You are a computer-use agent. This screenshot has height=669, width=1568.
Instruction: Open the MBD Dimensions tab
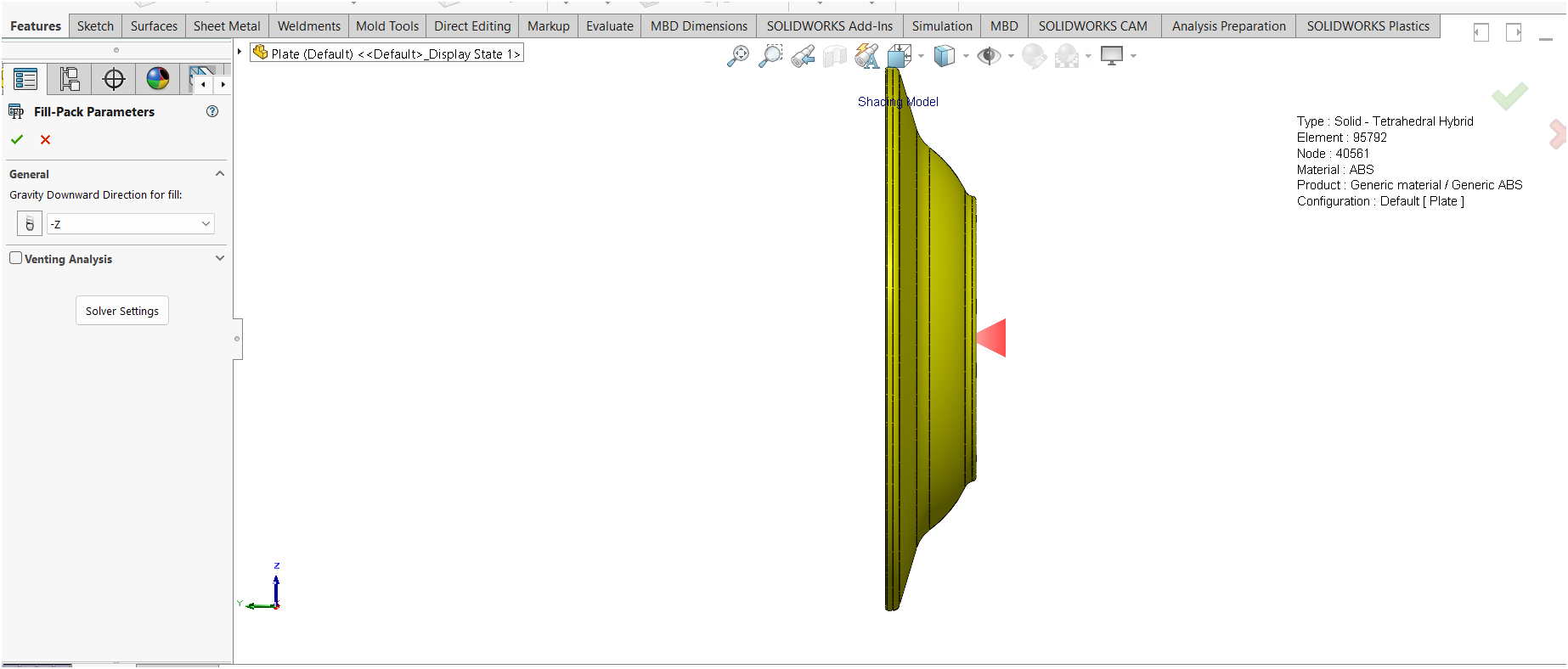(699, 26)
